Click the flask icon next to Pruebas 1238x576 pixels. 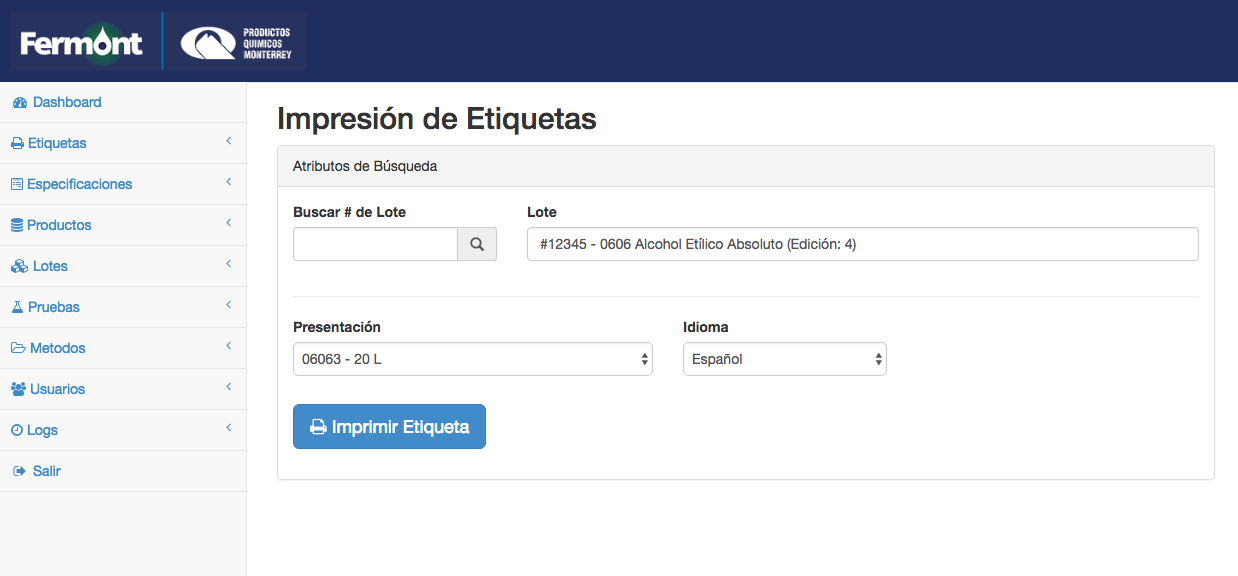click(x=17, y=308)
